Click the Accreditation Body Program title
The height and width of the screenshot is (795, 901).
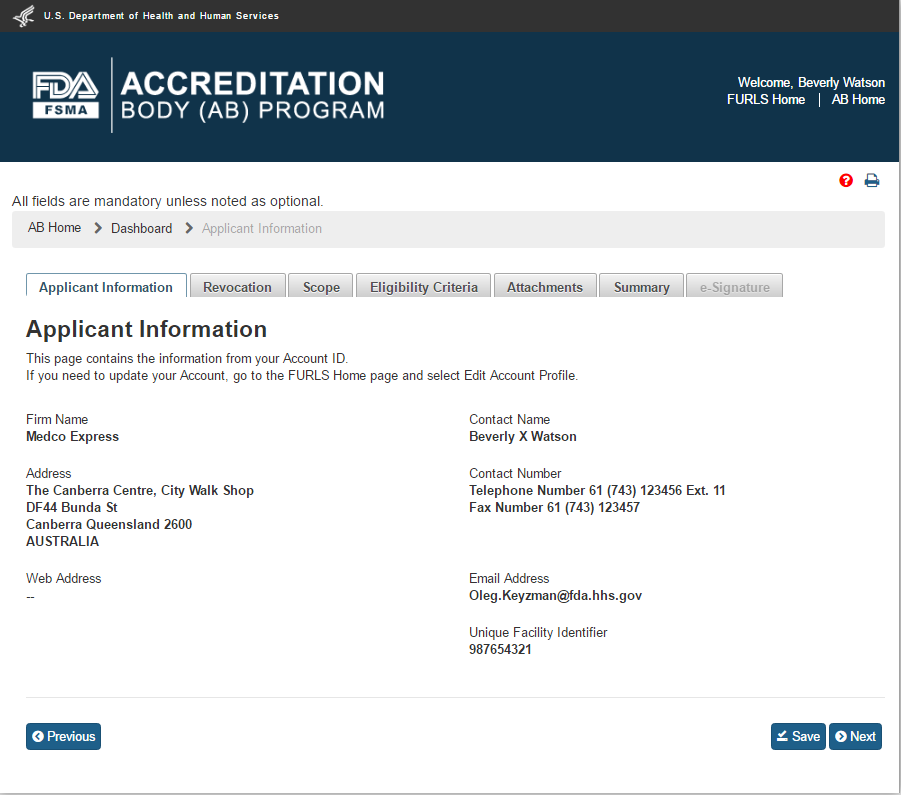click(252, 95)
